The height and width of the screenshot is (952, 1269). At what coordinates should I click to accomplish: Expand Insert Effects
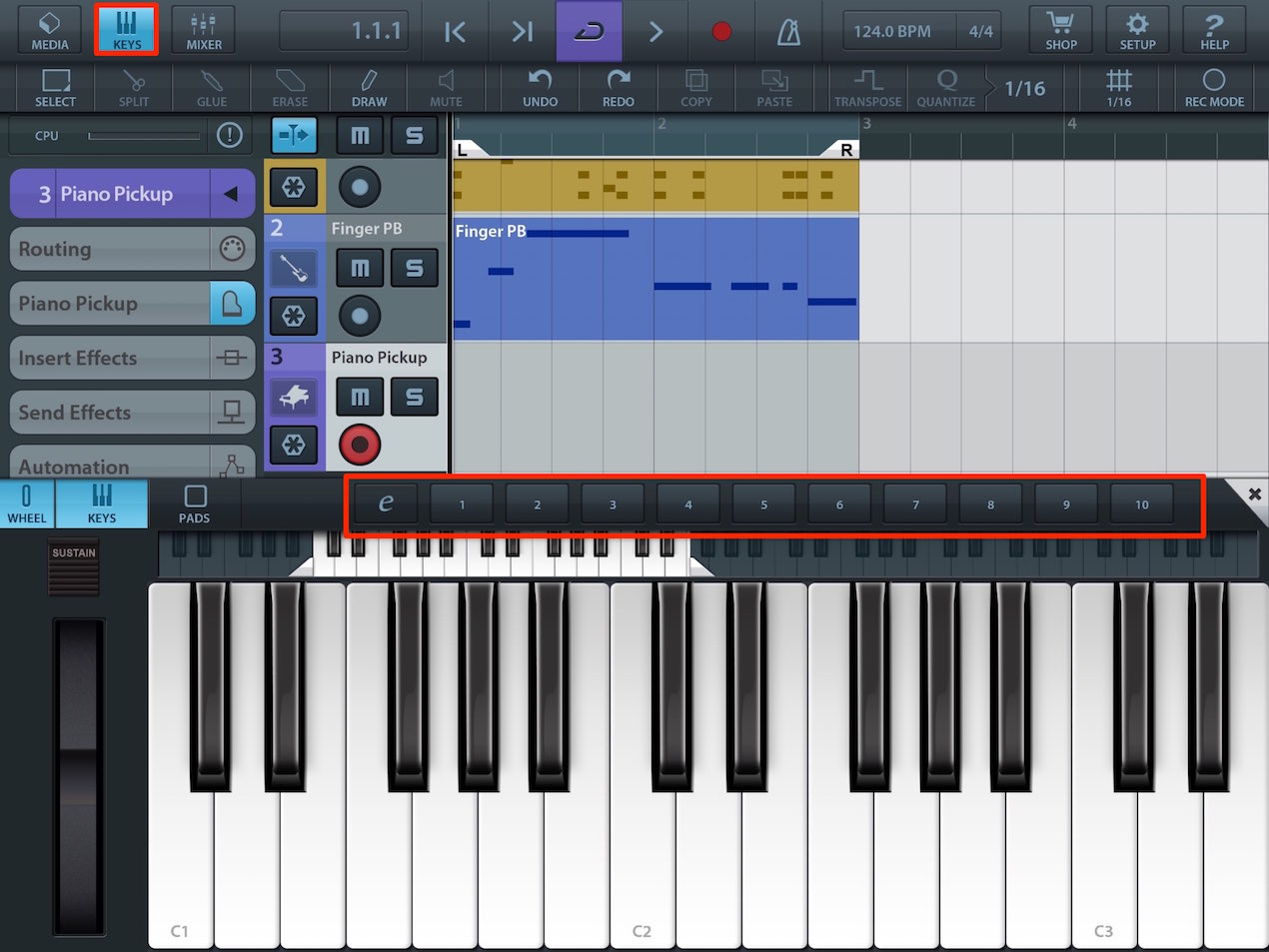(132, 358)
